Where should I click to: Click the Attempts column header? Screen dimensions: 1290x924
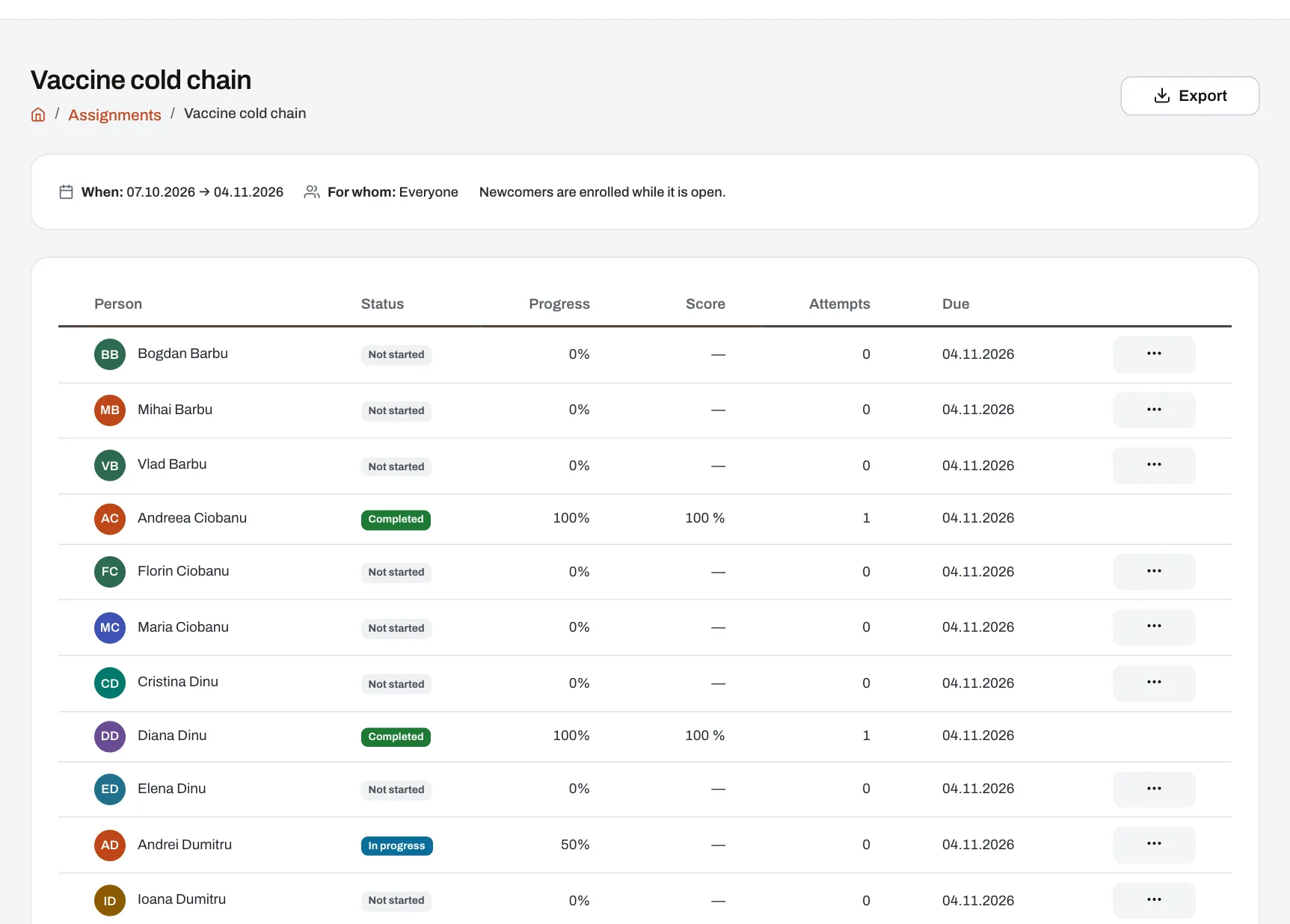[x=839, y=304]
